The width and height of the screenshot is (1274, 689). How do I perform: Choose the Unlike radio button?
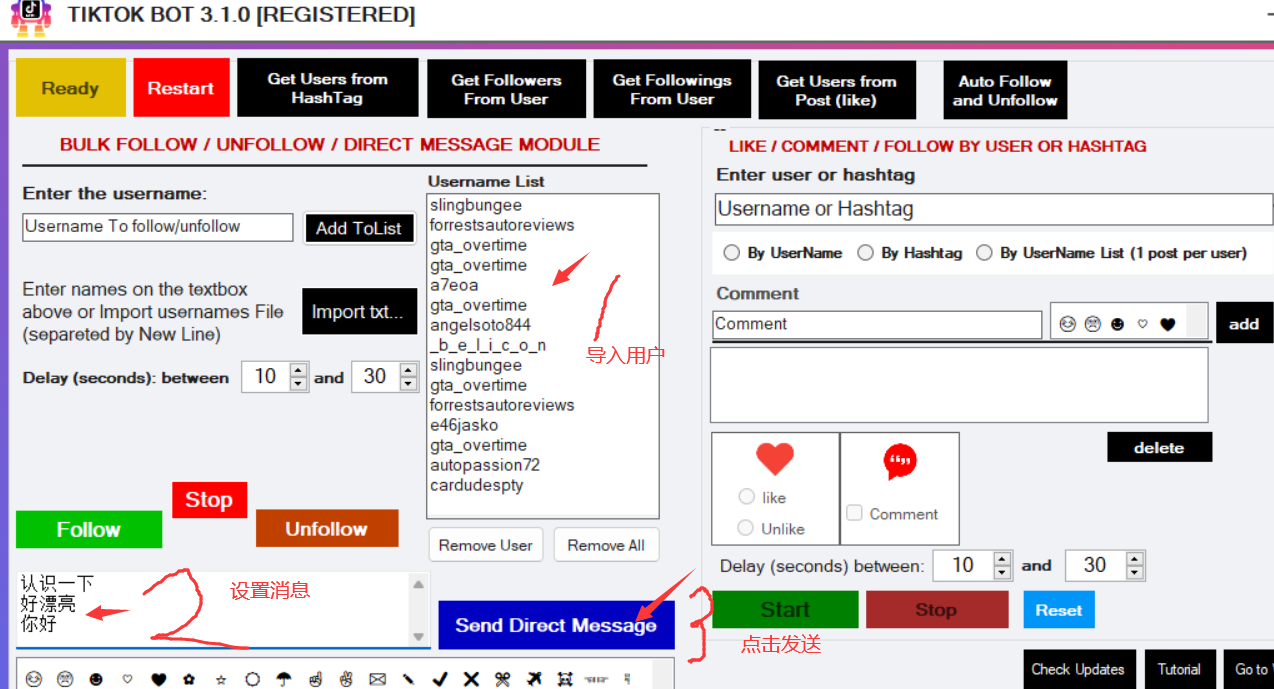point(746,528)
